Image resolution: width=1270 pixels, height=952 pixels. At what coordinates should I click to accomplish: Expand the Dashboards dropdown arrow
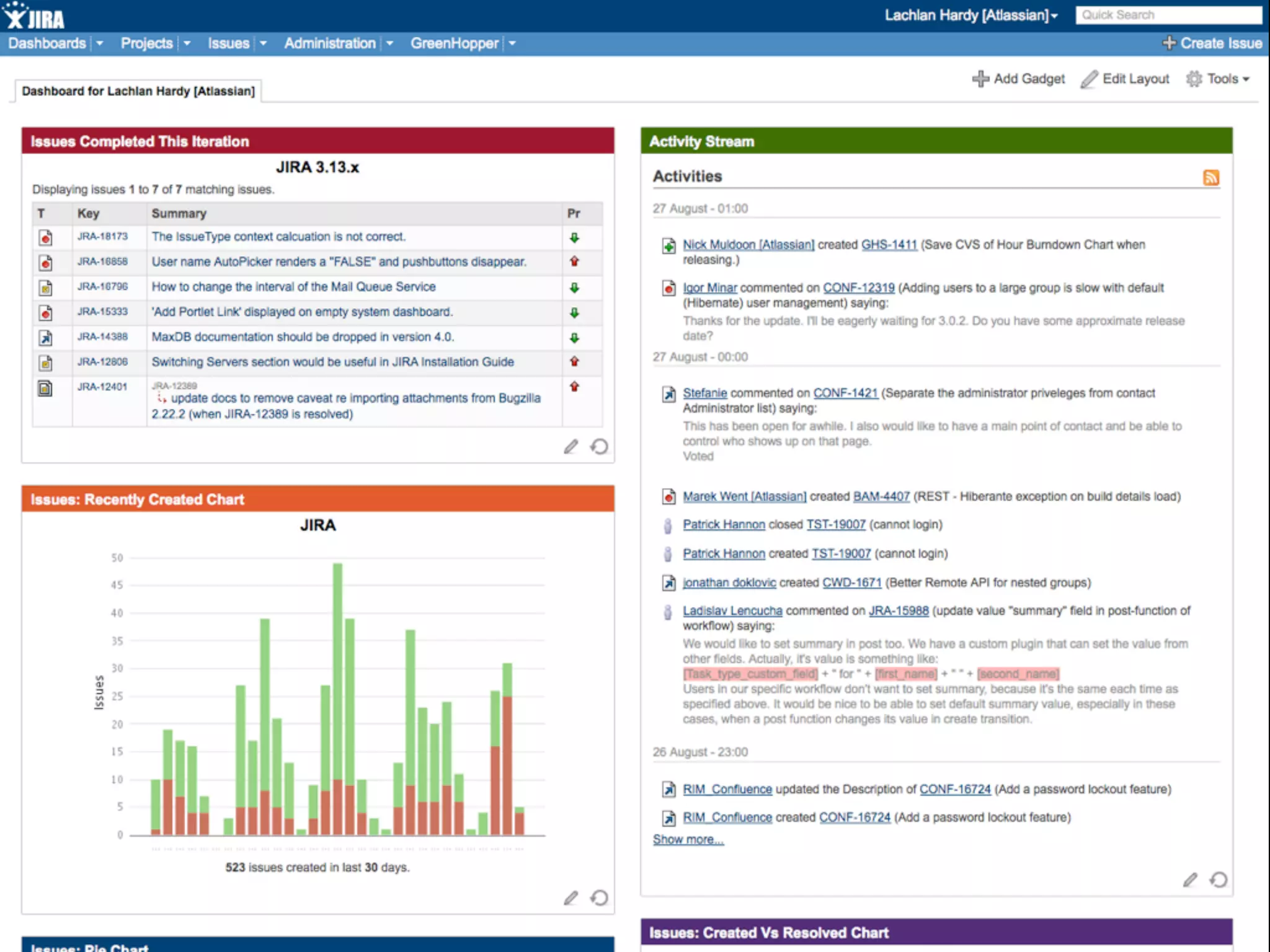pyautogui.click(x=100, y=43)
